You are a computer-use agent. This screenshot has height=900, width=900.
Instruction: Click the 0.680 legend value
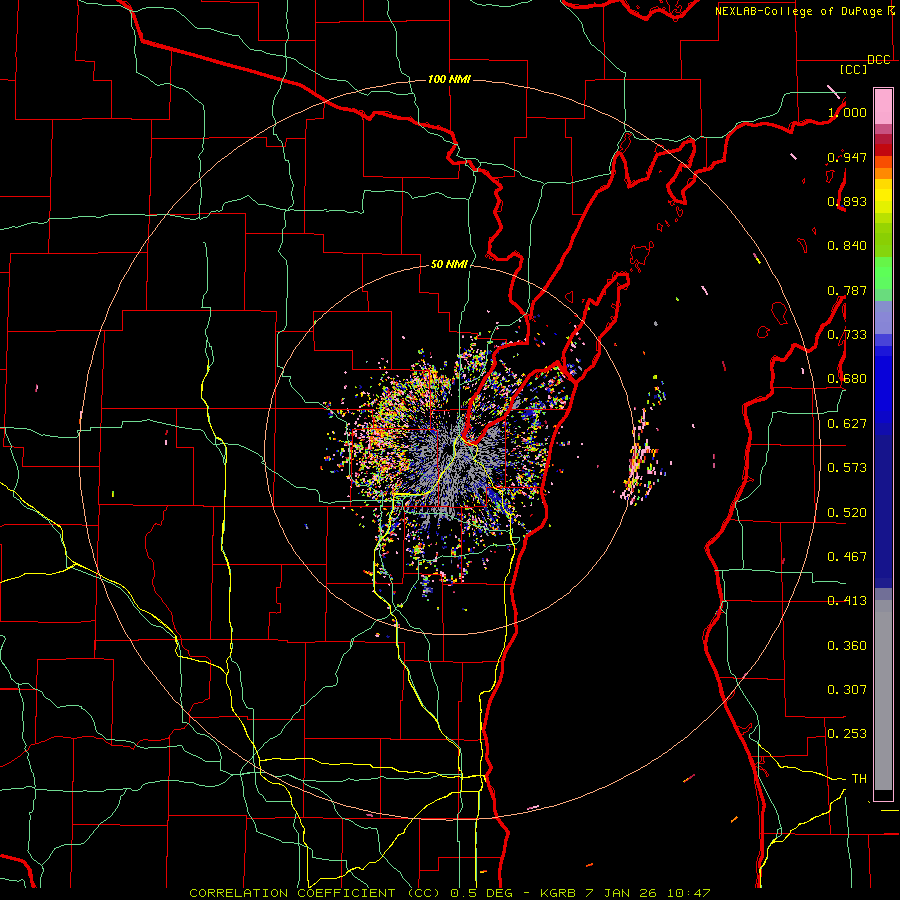847,379
